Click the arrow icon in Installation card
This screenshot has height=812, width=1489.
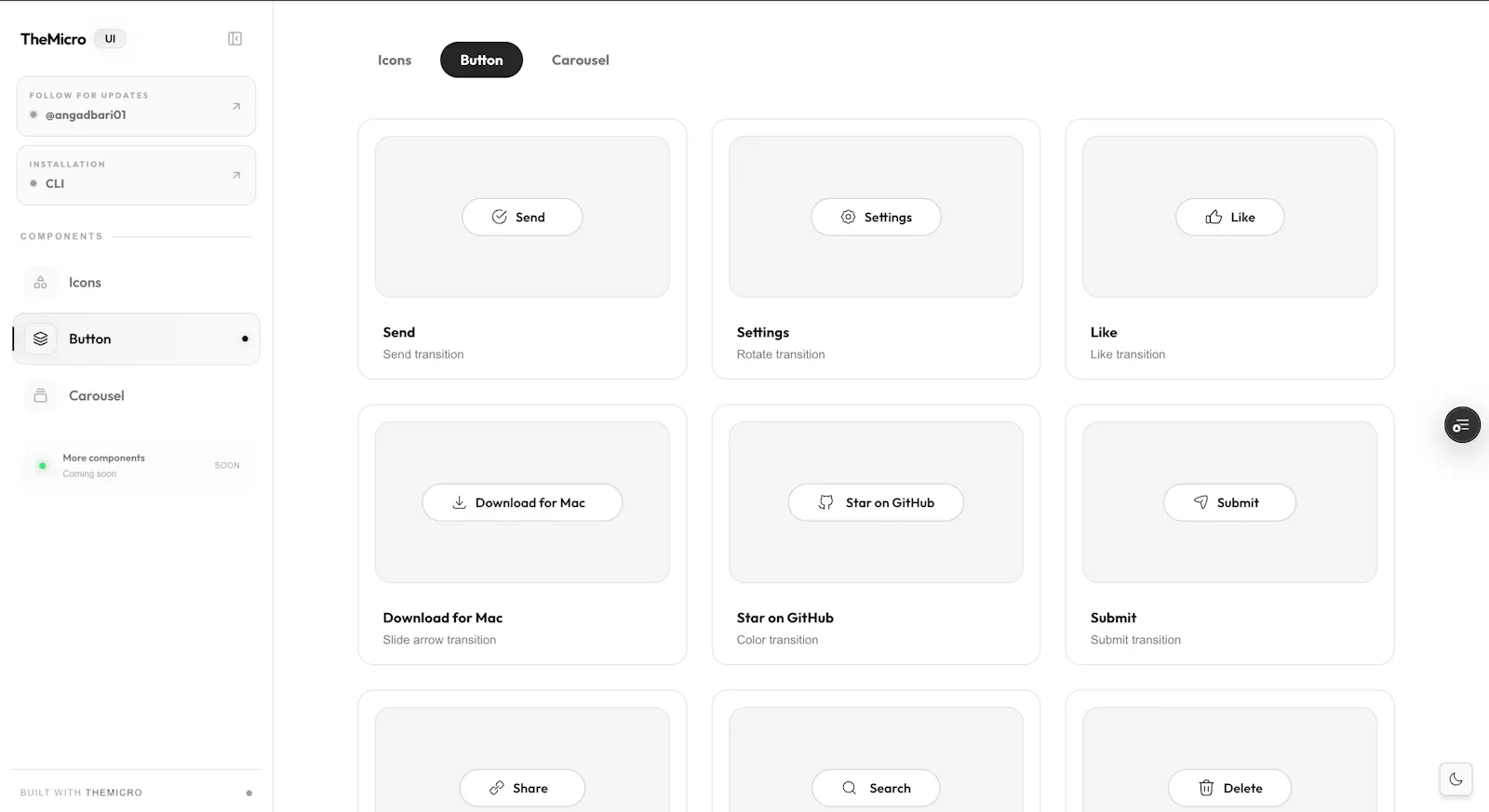click(236, 175)
